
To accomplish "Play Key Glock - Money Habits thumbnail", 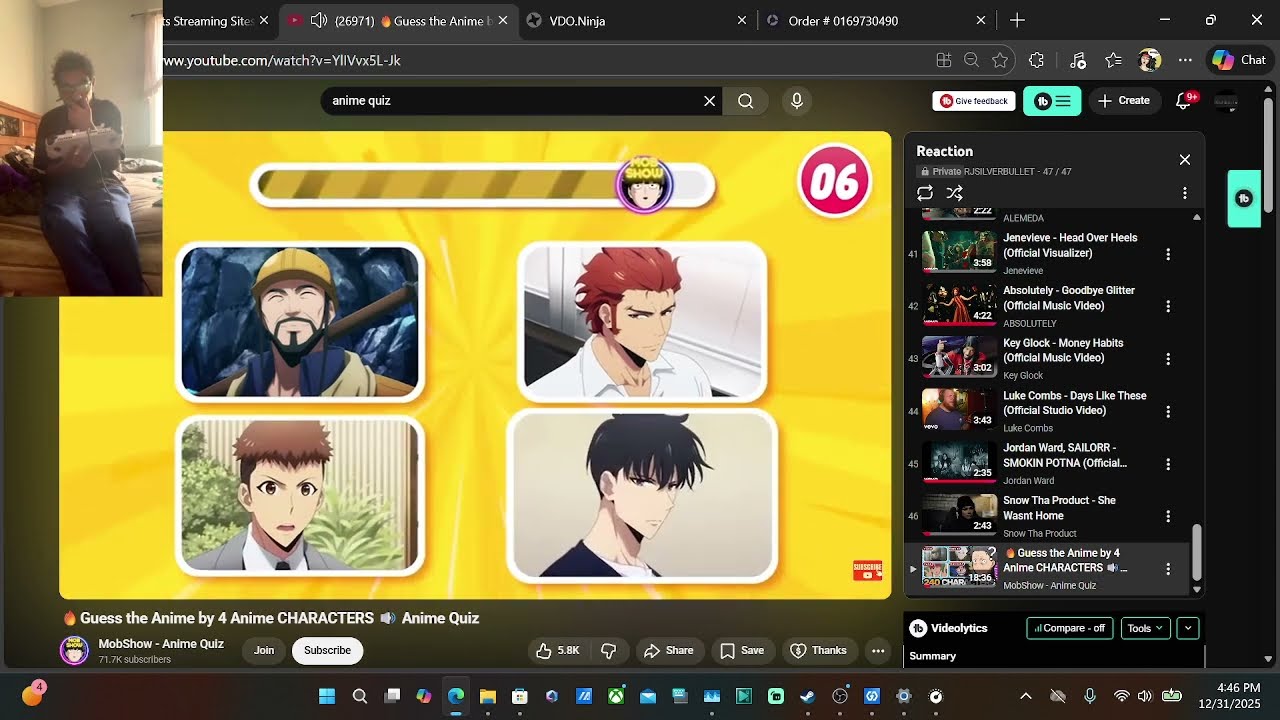I will 959,357.
